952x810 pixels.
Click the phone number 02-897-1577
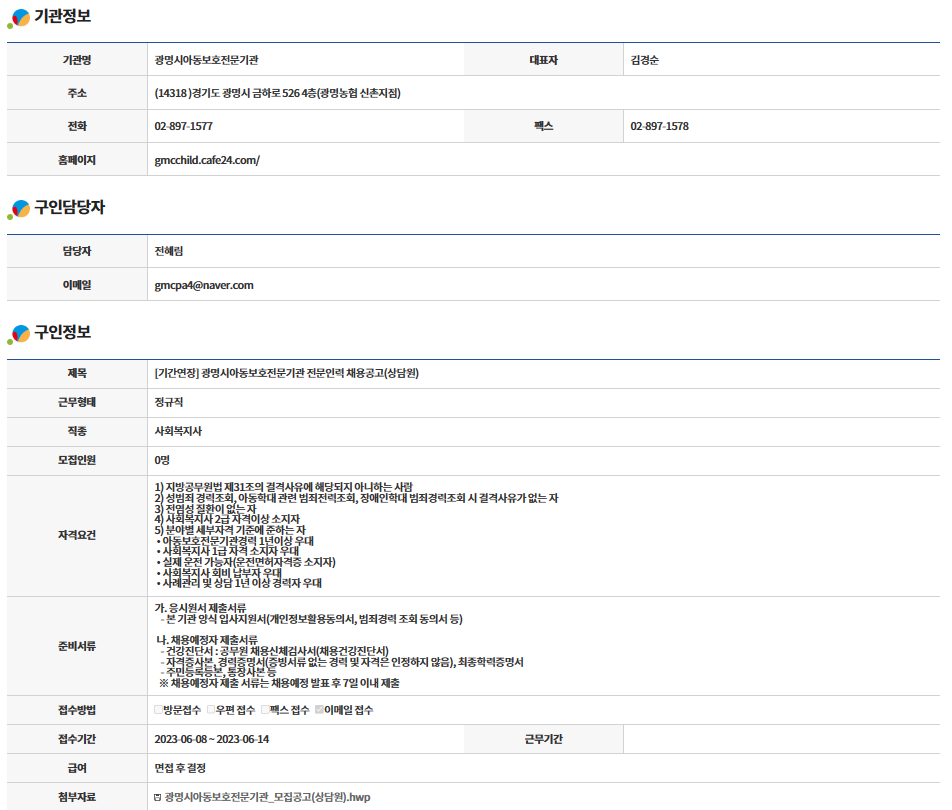(x=183, y=127)
